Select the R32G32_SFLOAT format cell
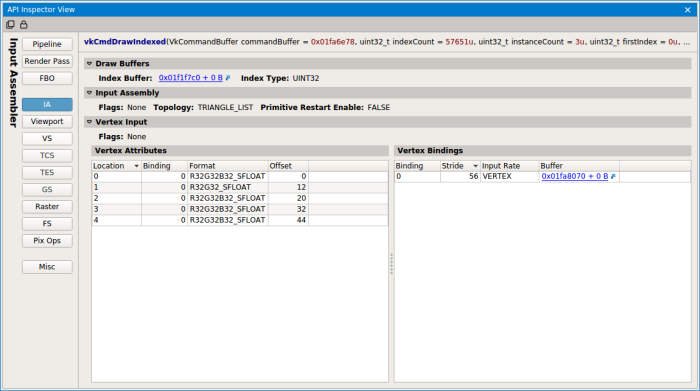The height and width of the screenshot is (391, 700). [228, 187]
